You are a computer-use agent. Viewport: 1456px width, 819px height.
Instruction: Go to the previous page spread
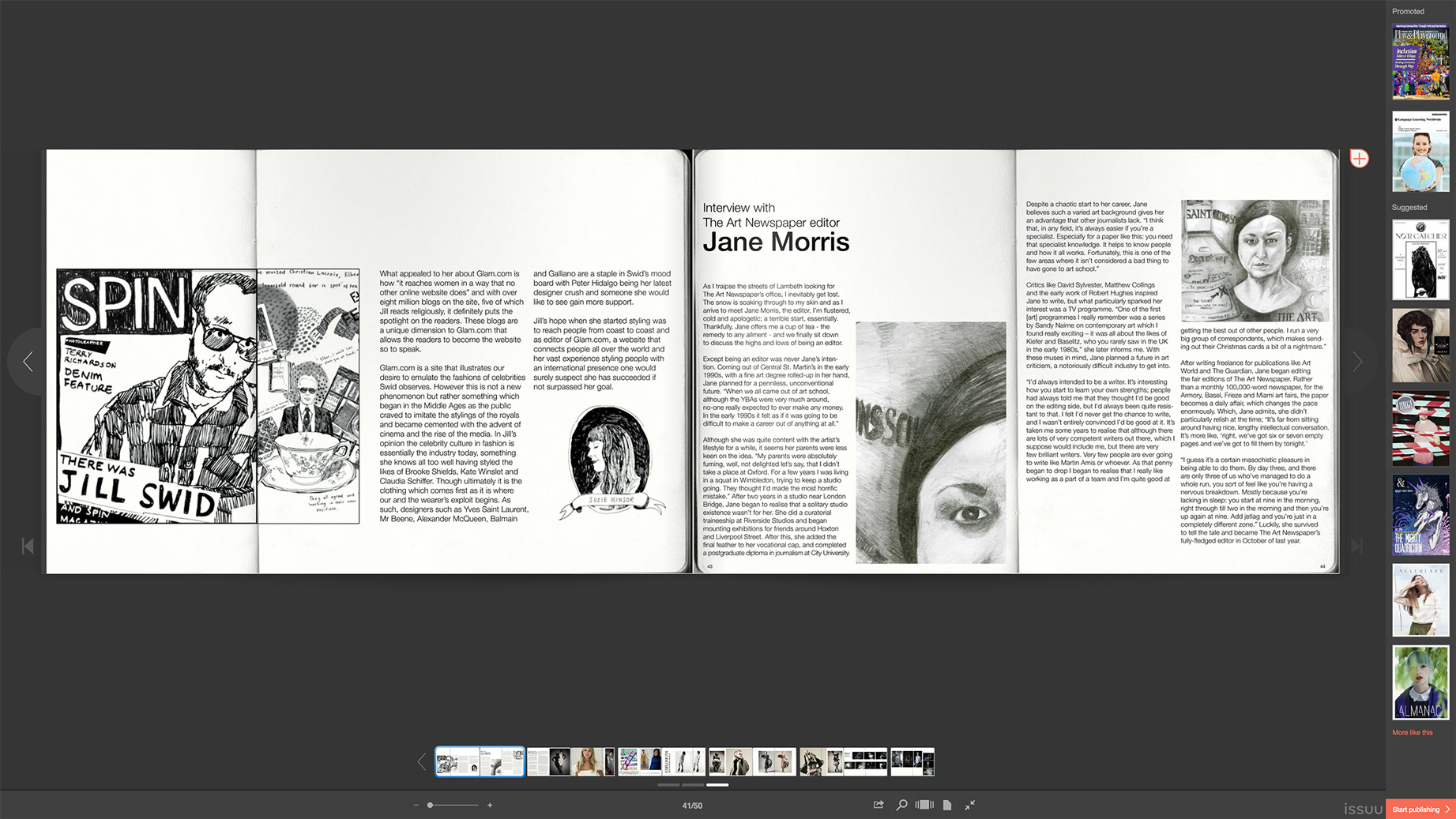tap(28, 362)
